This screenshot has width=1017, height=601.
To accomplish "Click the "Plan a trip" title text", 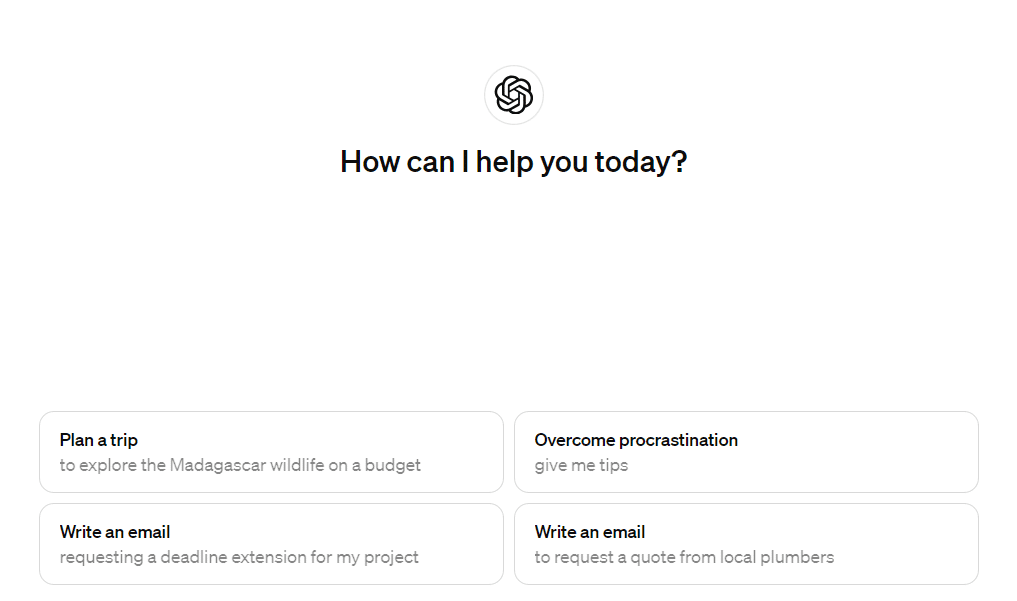I will pyautogui.click(x=99, y=440).
